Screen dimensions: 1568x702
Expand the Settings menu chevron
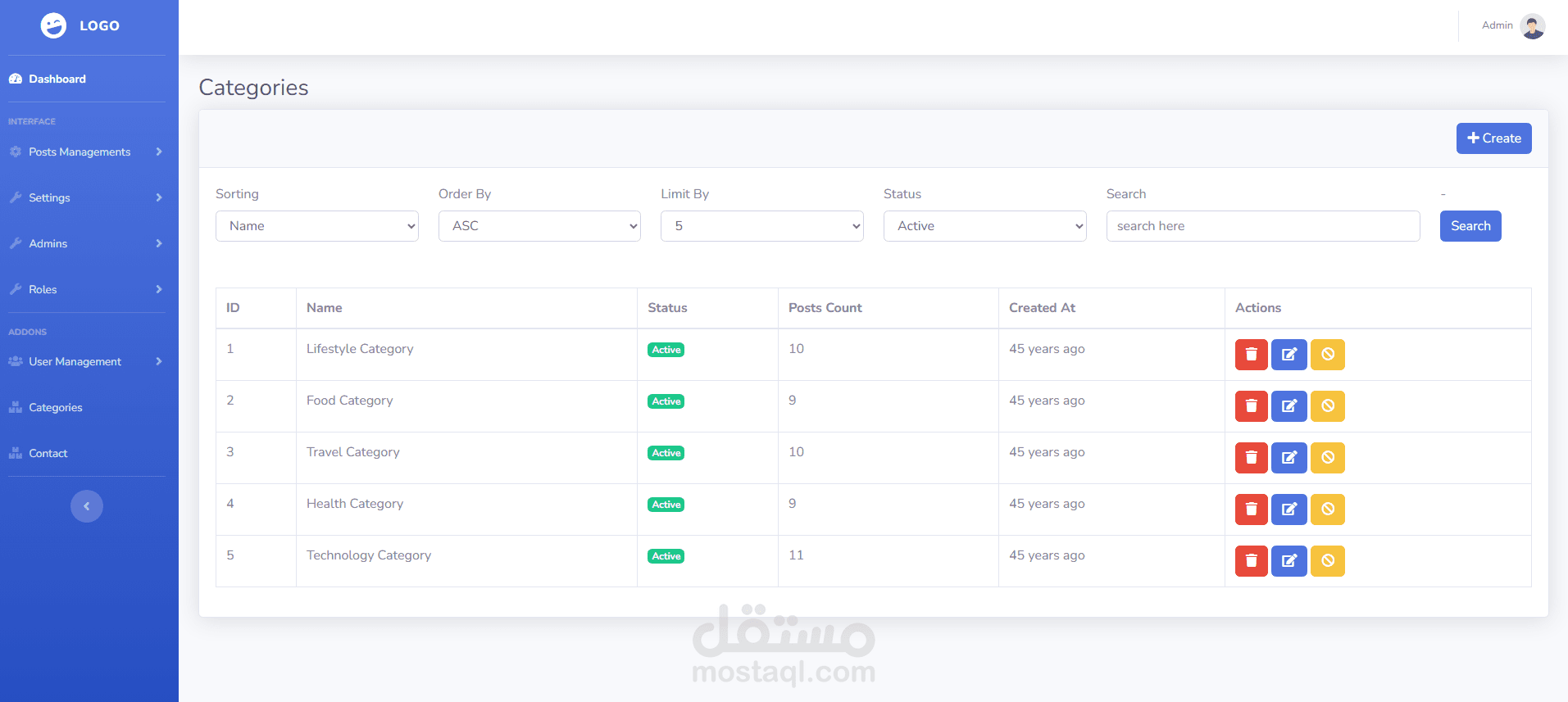pyautogui.click(x=159, y=197)
